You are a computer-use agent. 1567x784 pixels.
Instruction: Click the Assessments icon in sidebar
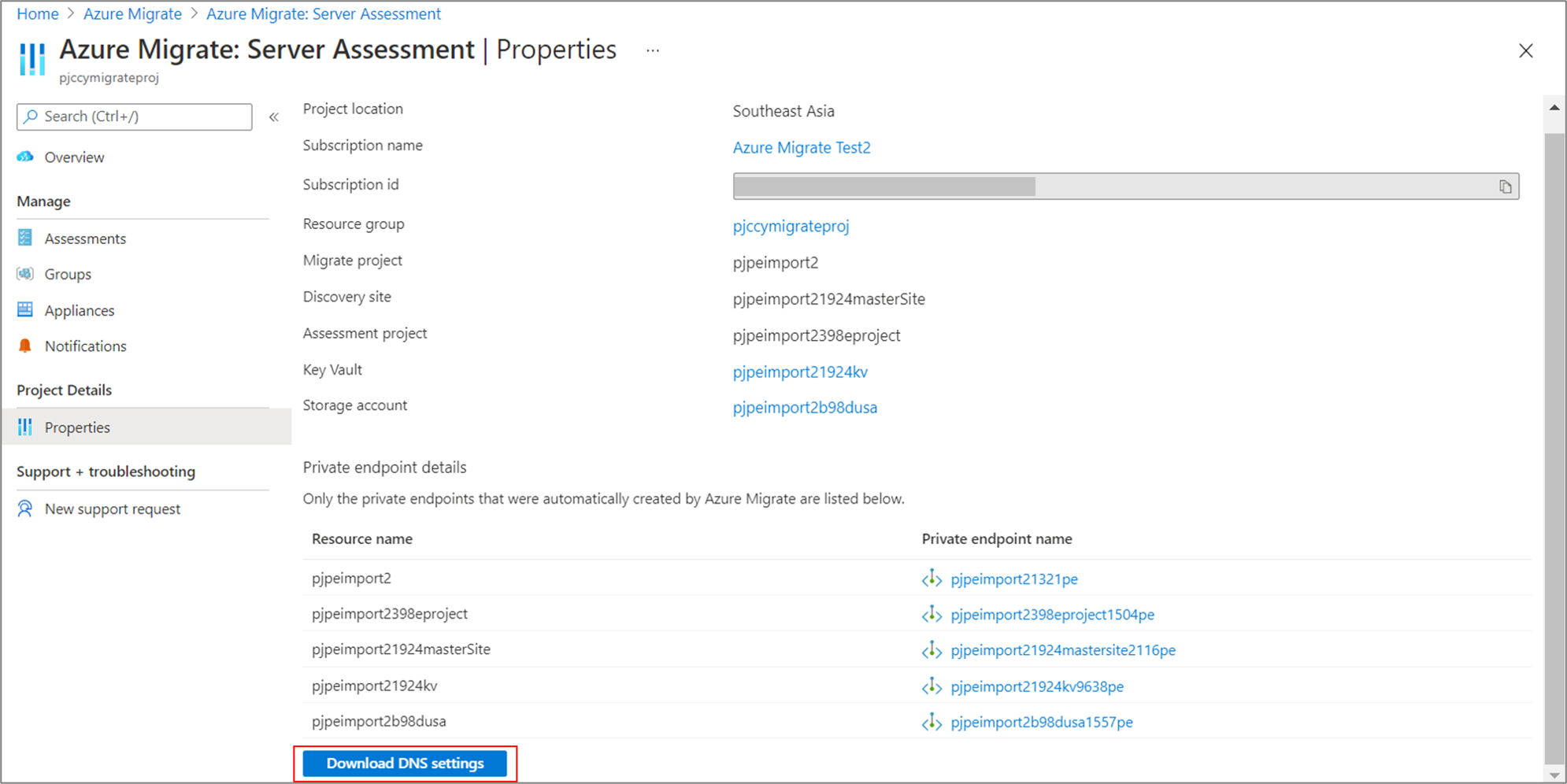25,238
